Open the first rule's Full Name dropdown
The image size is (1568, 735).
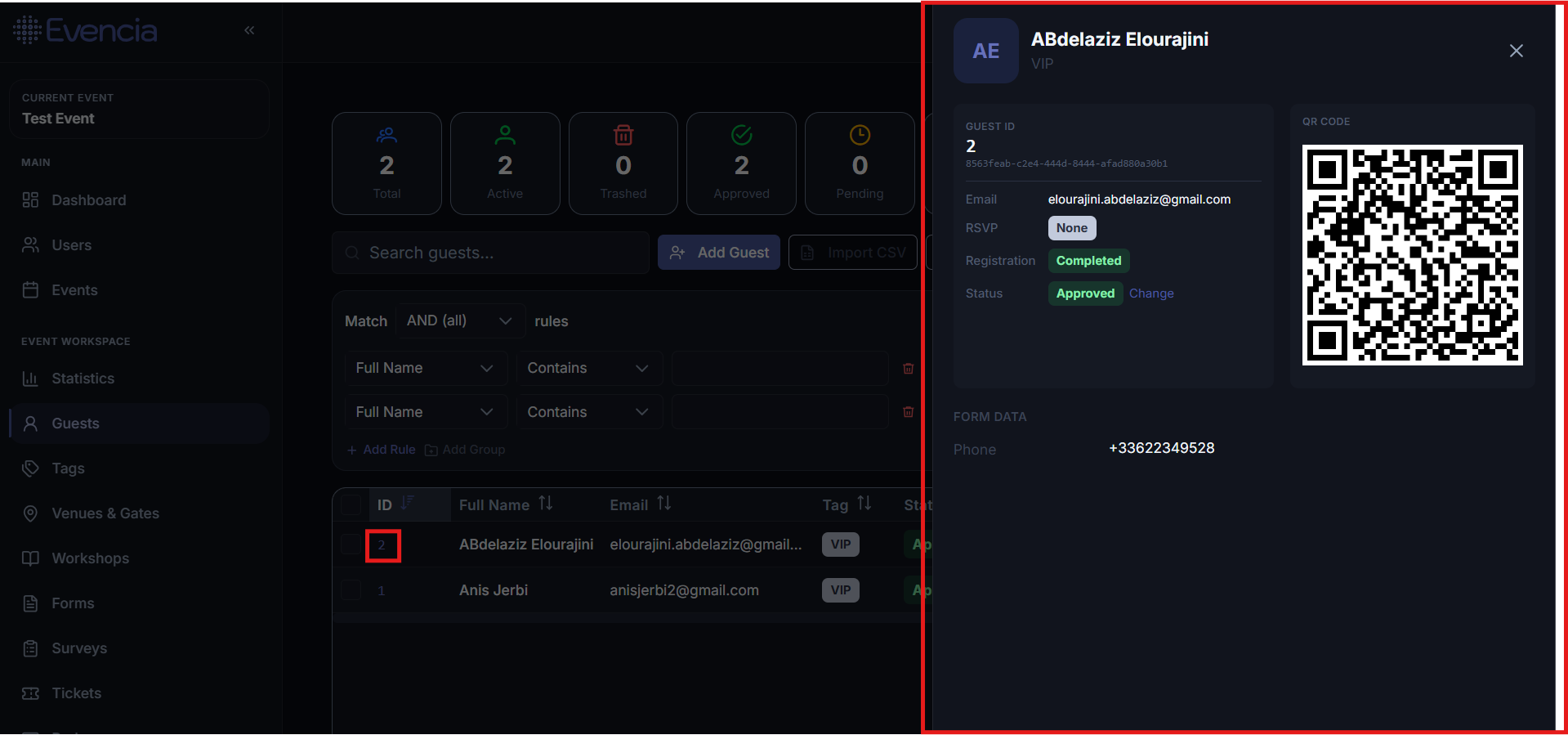[x=426, y=369]
